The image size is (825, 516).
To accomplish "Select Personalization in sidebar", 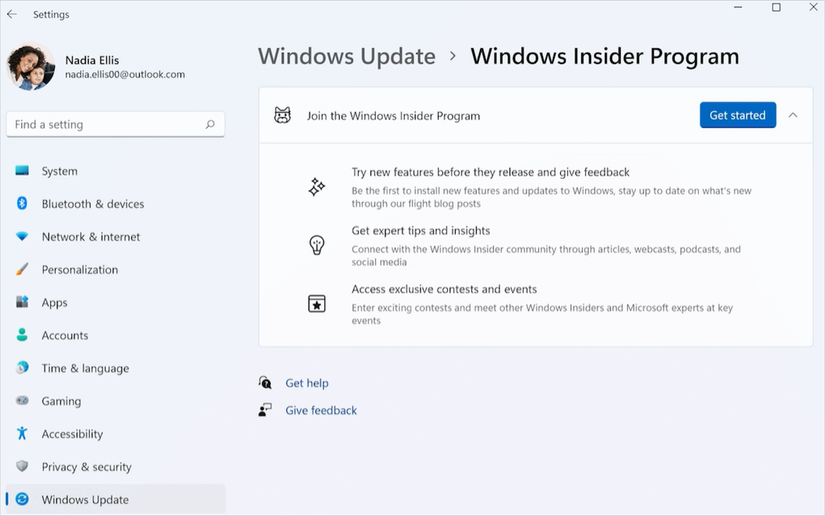I will [x=116, y=269].
